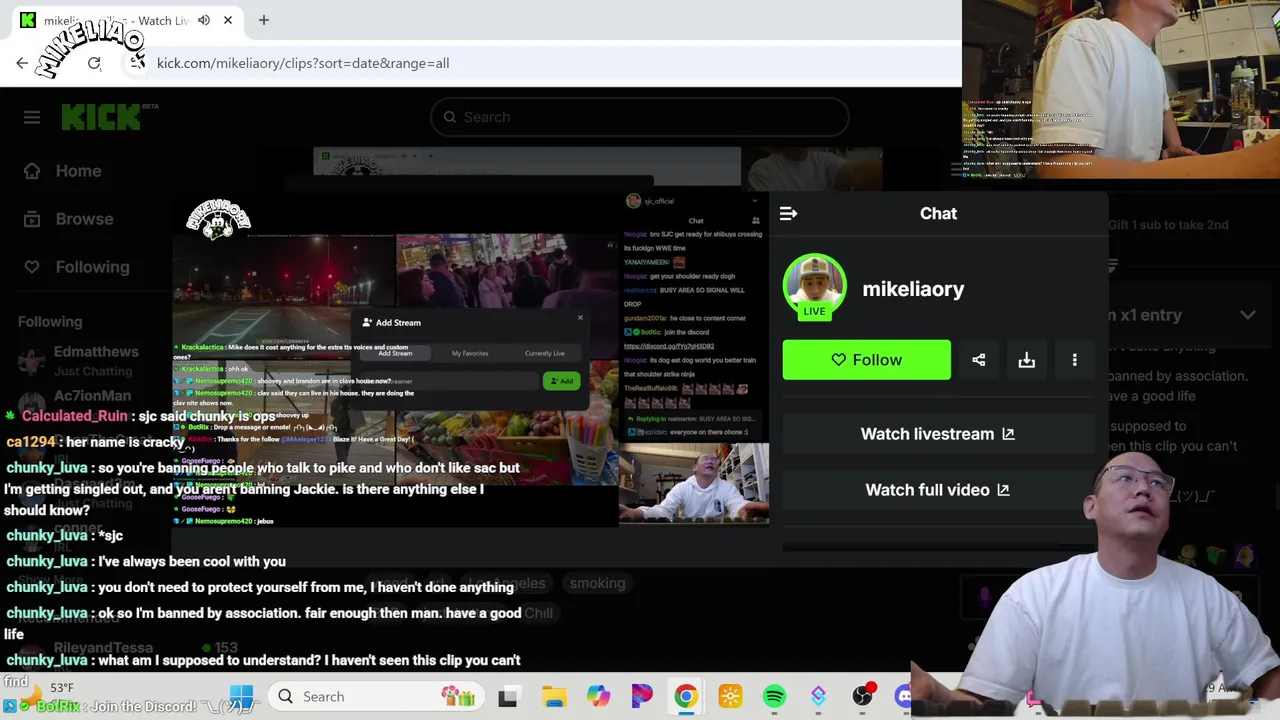Screen dimensions: 1280x720
Task: Click the 'Gift 1 sub to take 2nd' text
Action: 1168,225
